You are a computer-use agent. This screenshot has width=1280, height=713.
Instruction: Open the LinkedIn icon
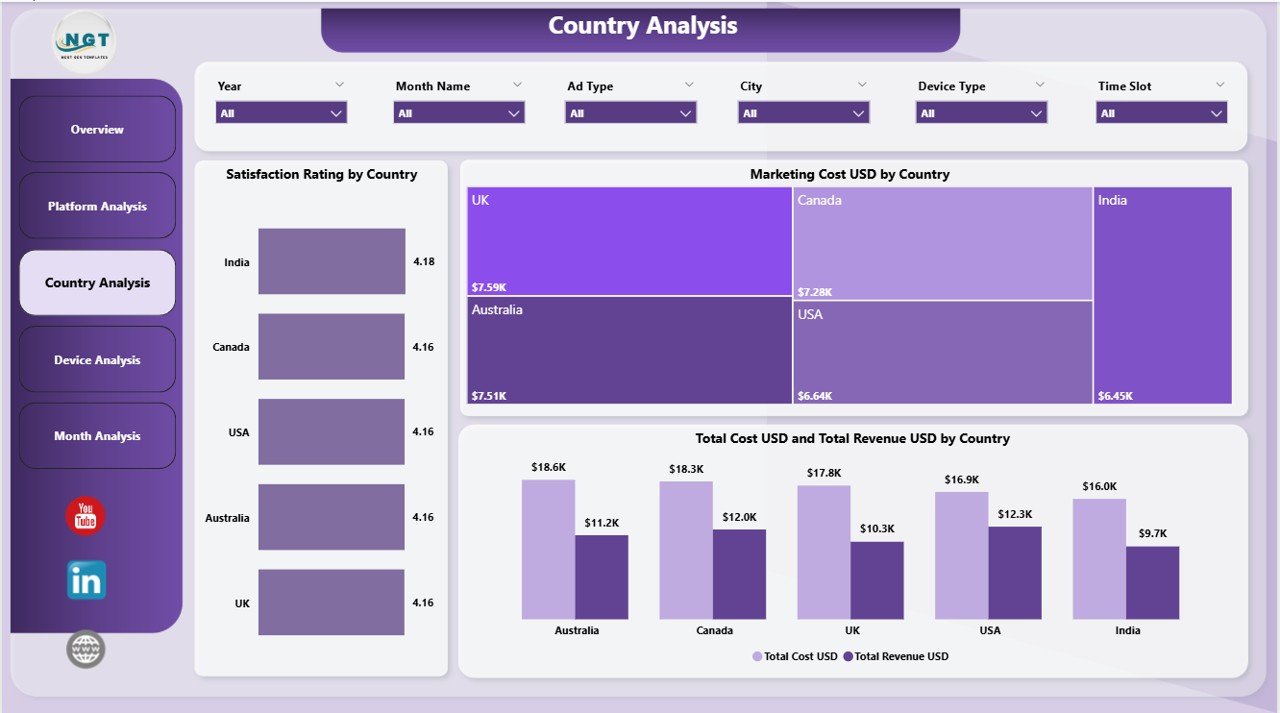coord(85,580)
